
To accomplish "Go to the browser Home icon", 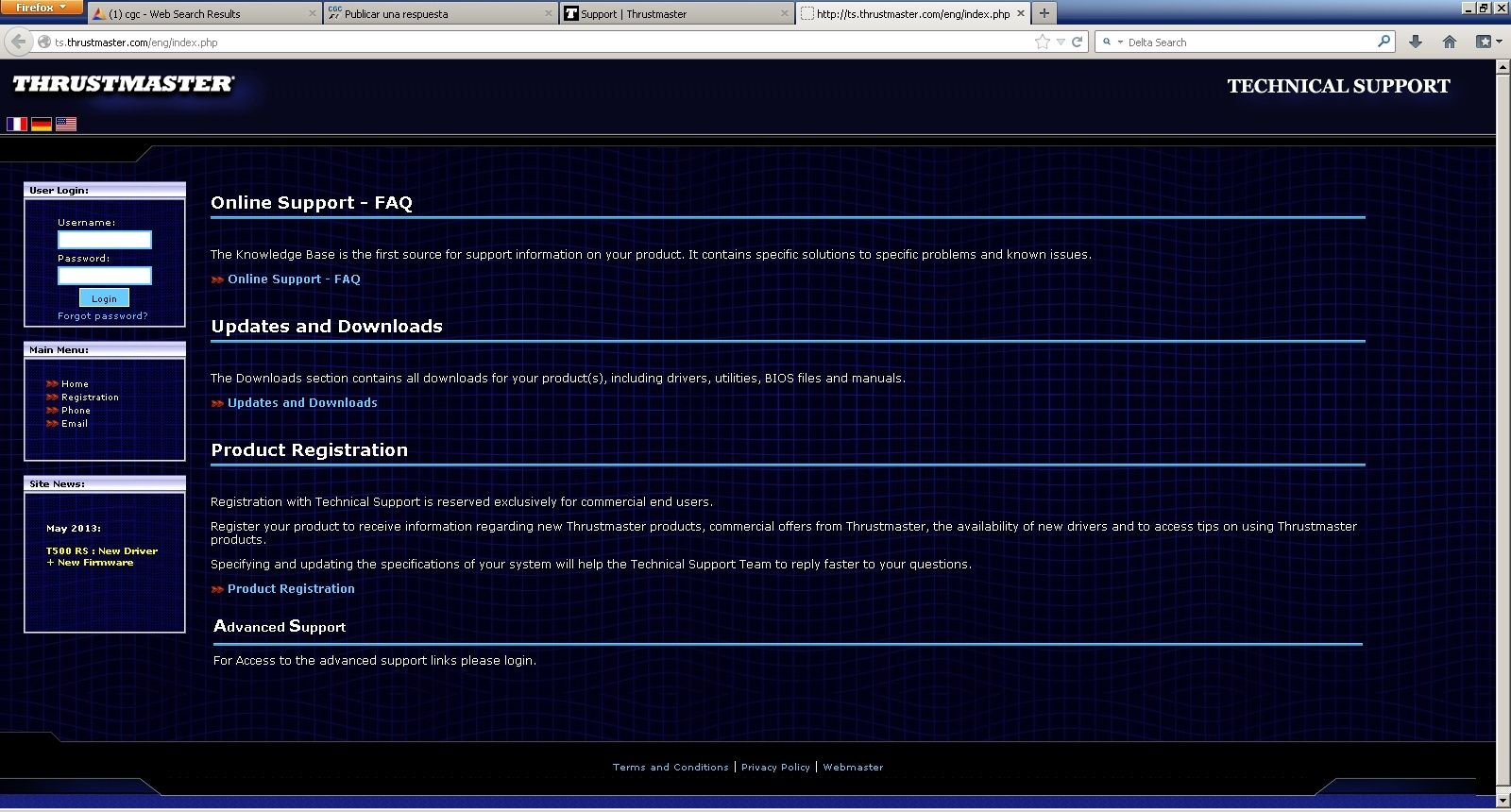I will pos(1450,42).
